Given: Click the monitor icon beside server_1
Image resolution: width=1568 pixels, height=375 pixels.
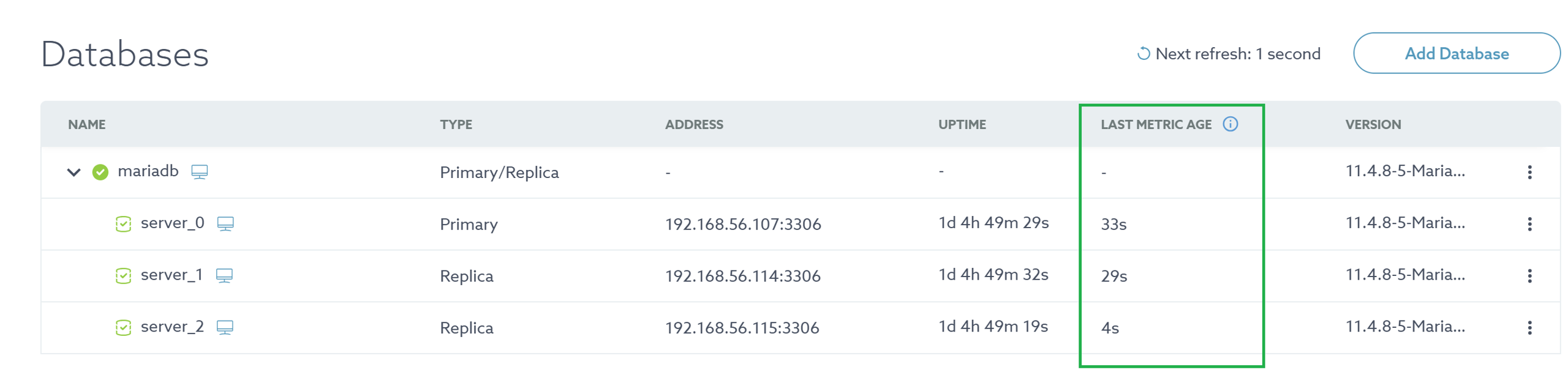Looking at the screenshot, I should click(224, 276).
